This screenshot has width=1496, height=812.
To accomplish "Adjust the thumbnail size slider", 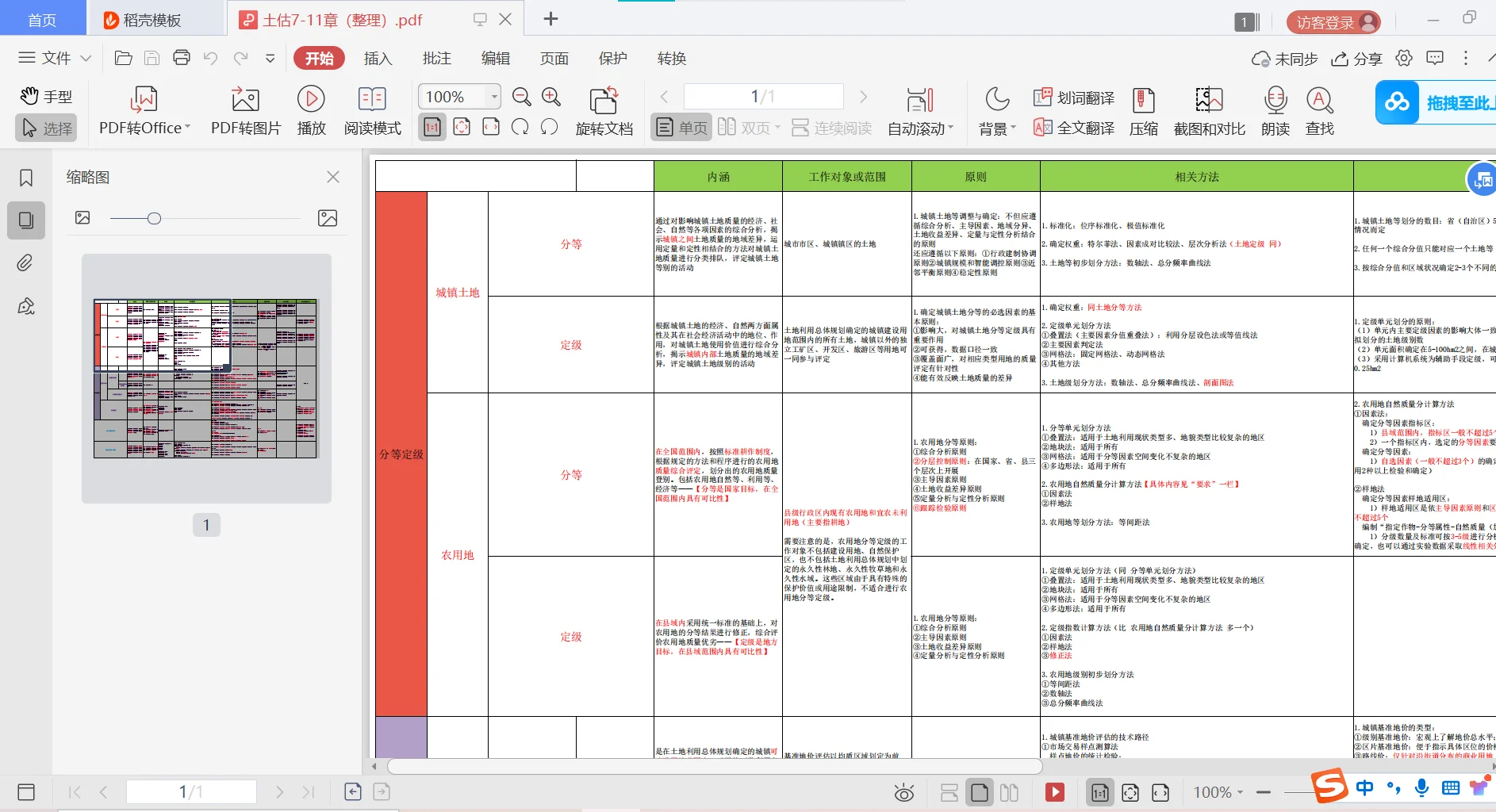I will tap(154, 218).
